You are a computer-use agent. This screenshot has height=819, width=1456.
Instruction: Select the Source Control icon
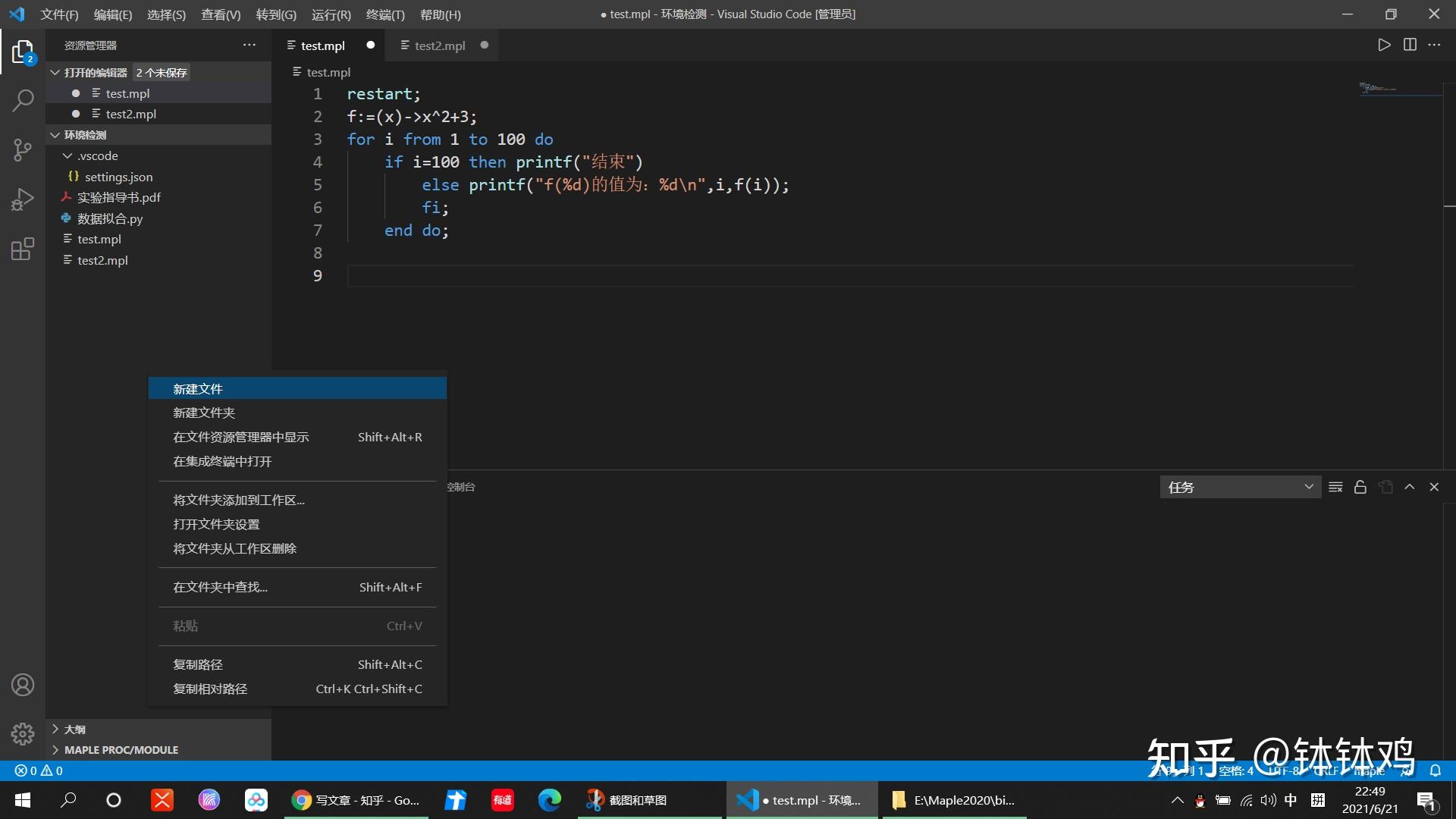coord(23,150)
